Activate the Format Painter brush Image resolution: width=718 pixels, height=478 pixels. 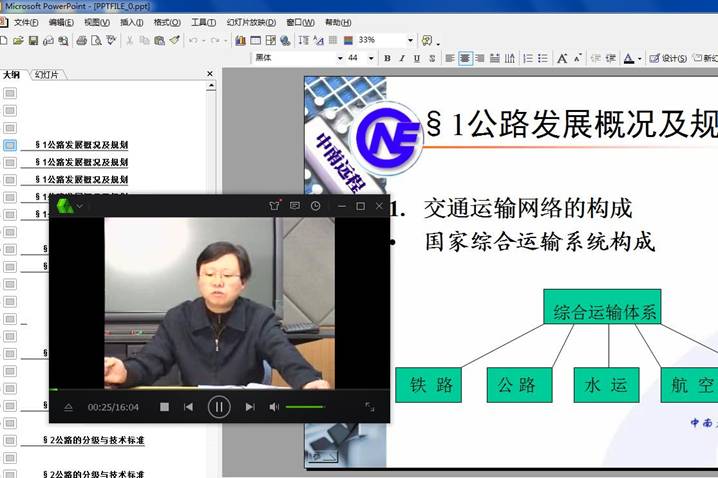pos(174,41)
